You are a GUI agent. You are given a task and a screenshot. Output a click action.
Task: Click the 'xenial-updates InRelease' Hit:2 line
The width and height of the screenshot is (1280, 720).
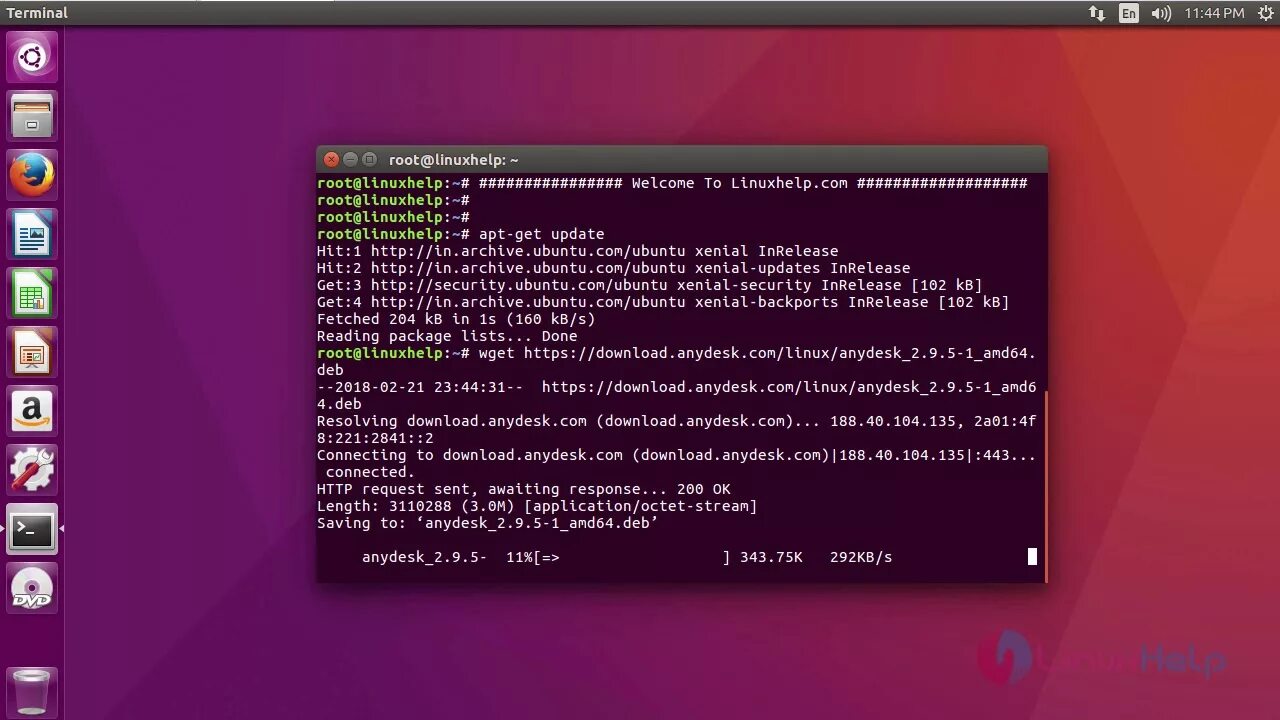pos(613,268)
